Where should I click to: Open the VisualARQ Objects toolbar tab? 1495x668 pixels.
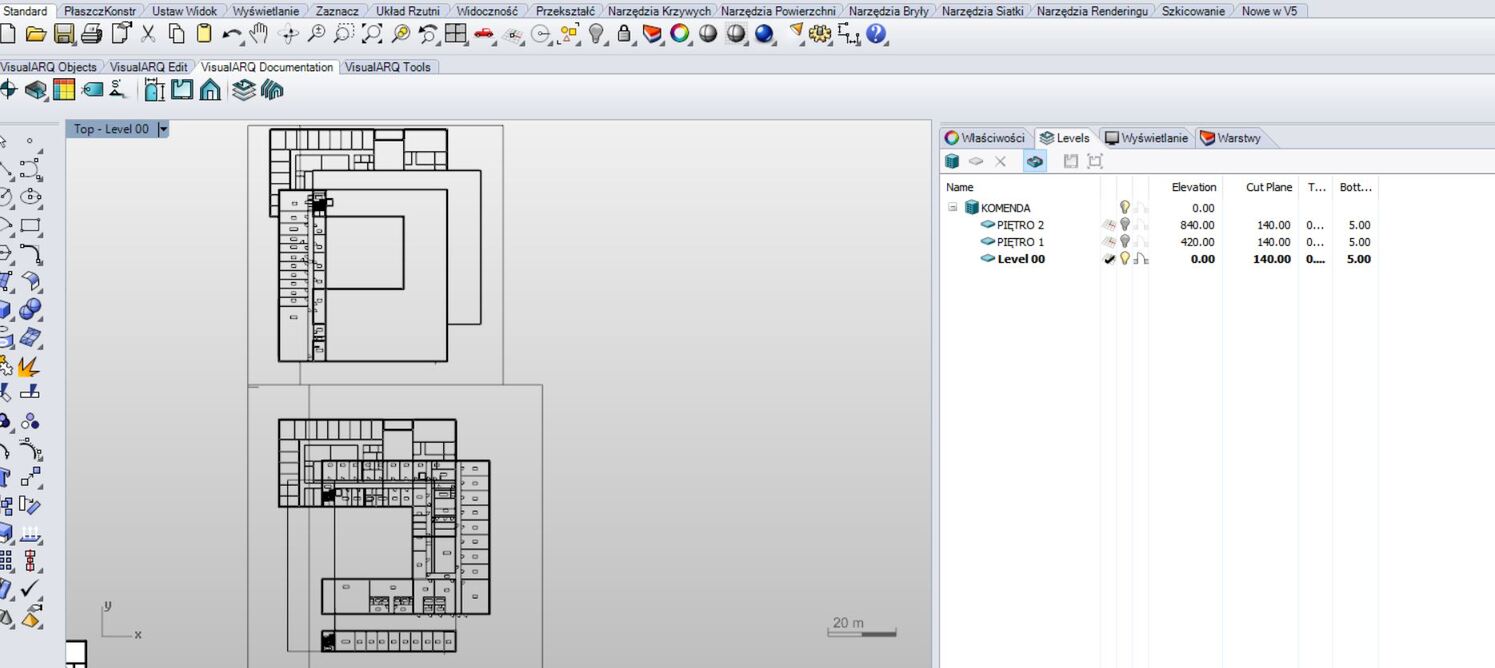point(49,67)
